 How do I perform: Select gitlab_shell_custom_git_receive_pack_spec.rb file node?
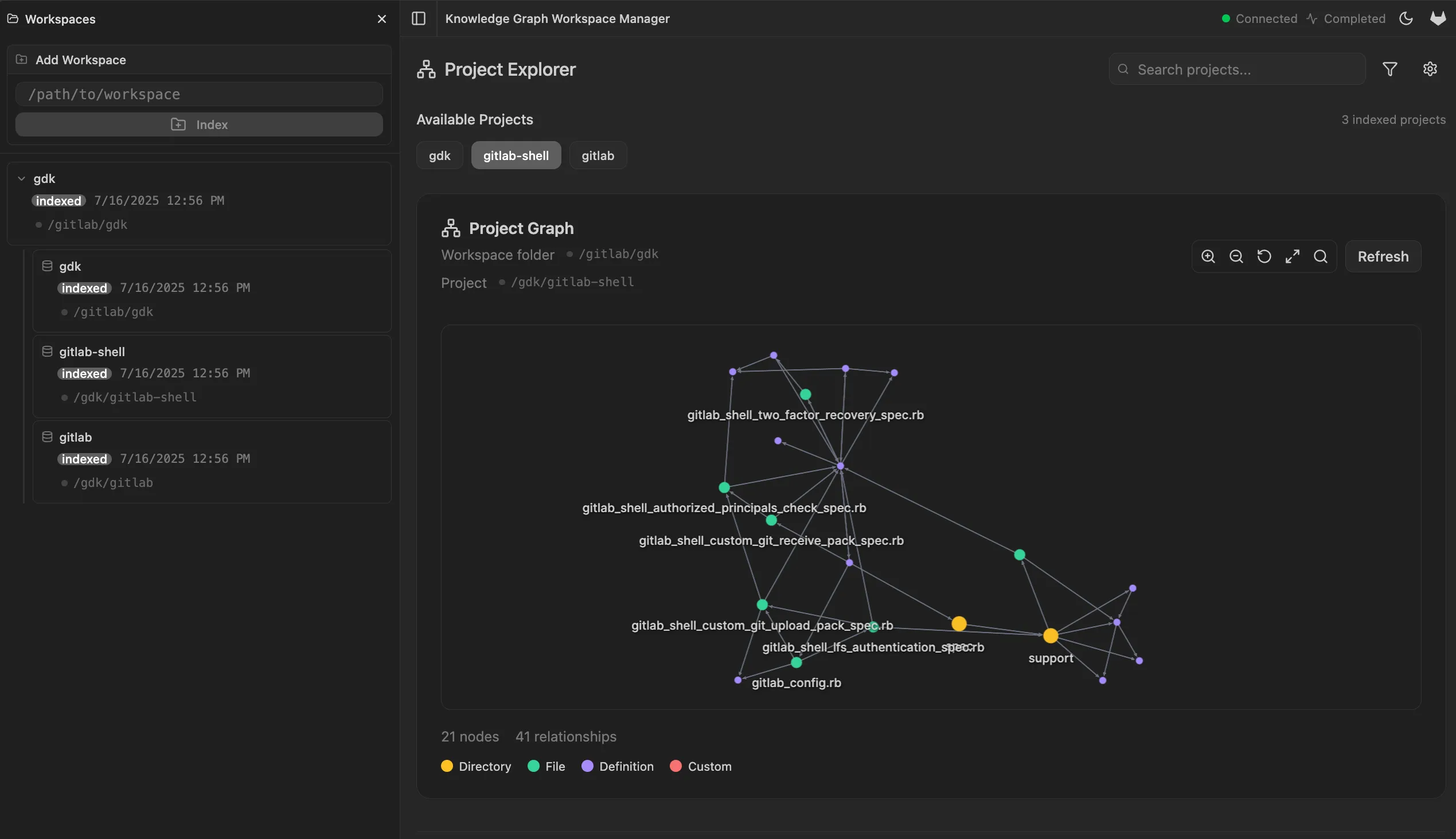pos(771,520)
